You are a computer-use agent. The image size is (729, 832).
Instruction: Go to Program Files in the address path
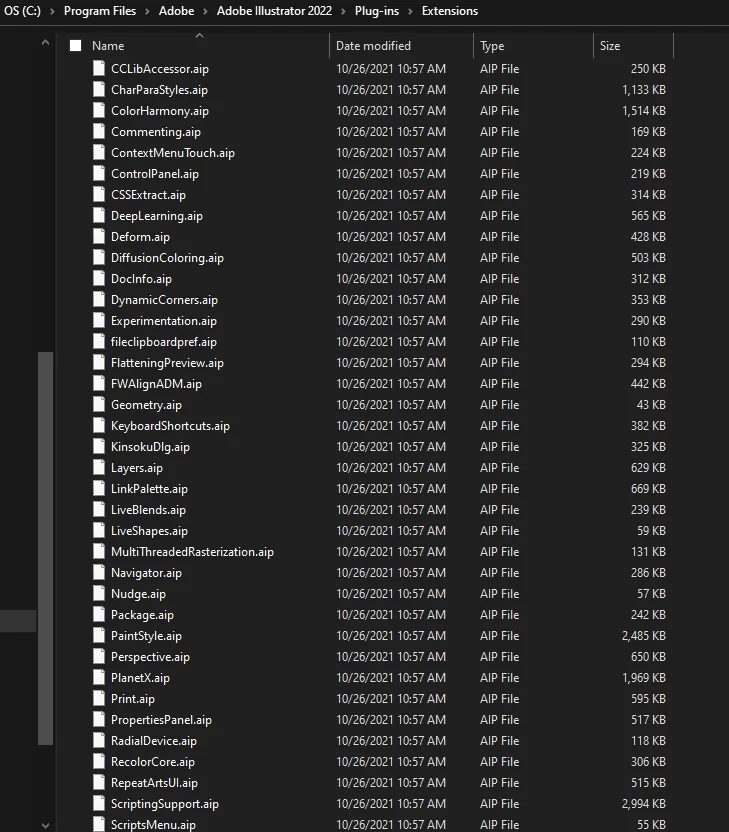click(100, 11)
